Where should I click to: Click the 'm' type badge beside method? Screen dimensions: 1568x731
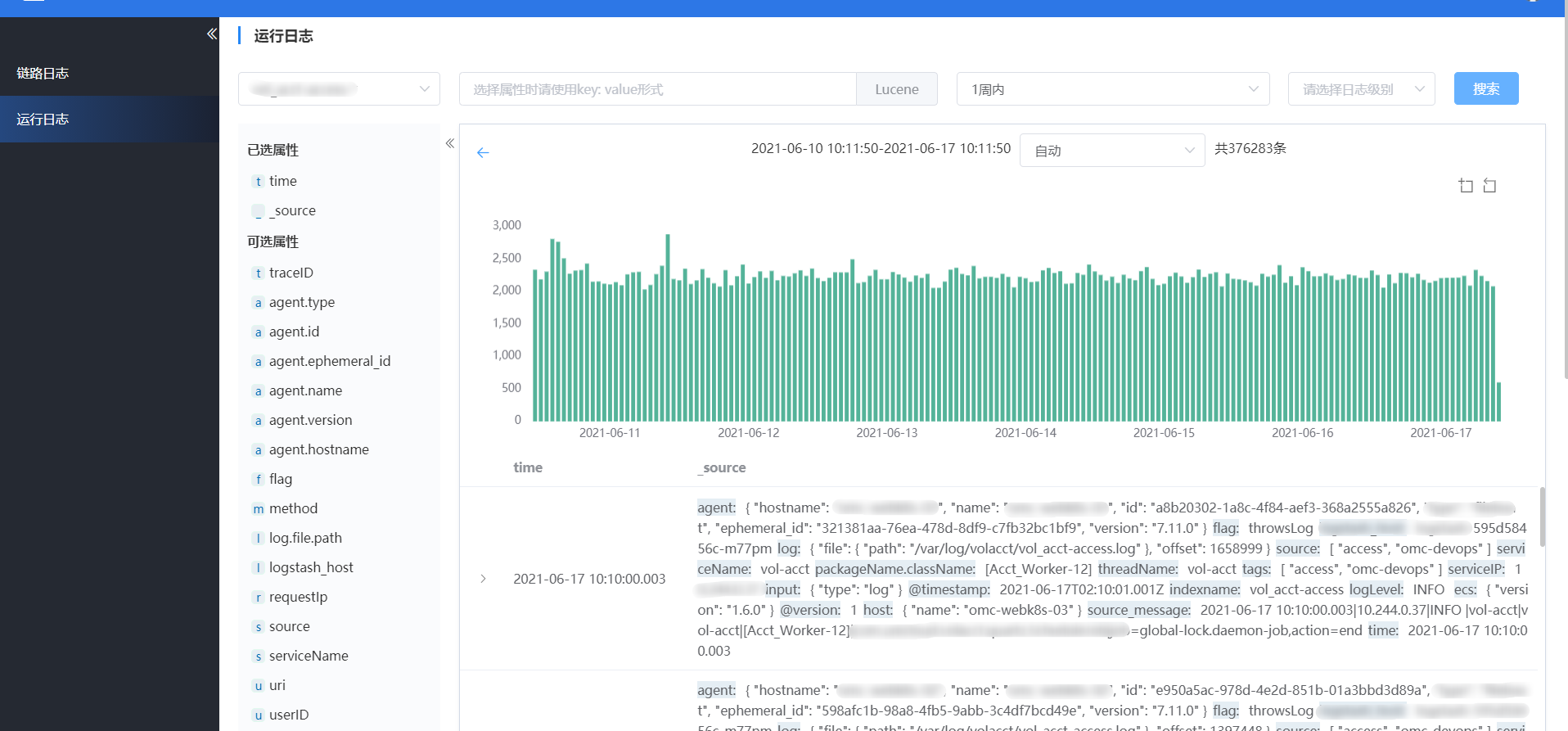259,509
